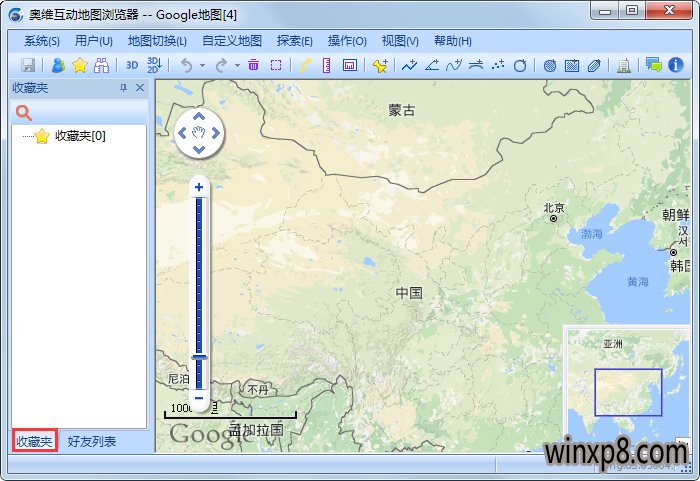Pin the 收藏夹 panel

pos(124,88)
